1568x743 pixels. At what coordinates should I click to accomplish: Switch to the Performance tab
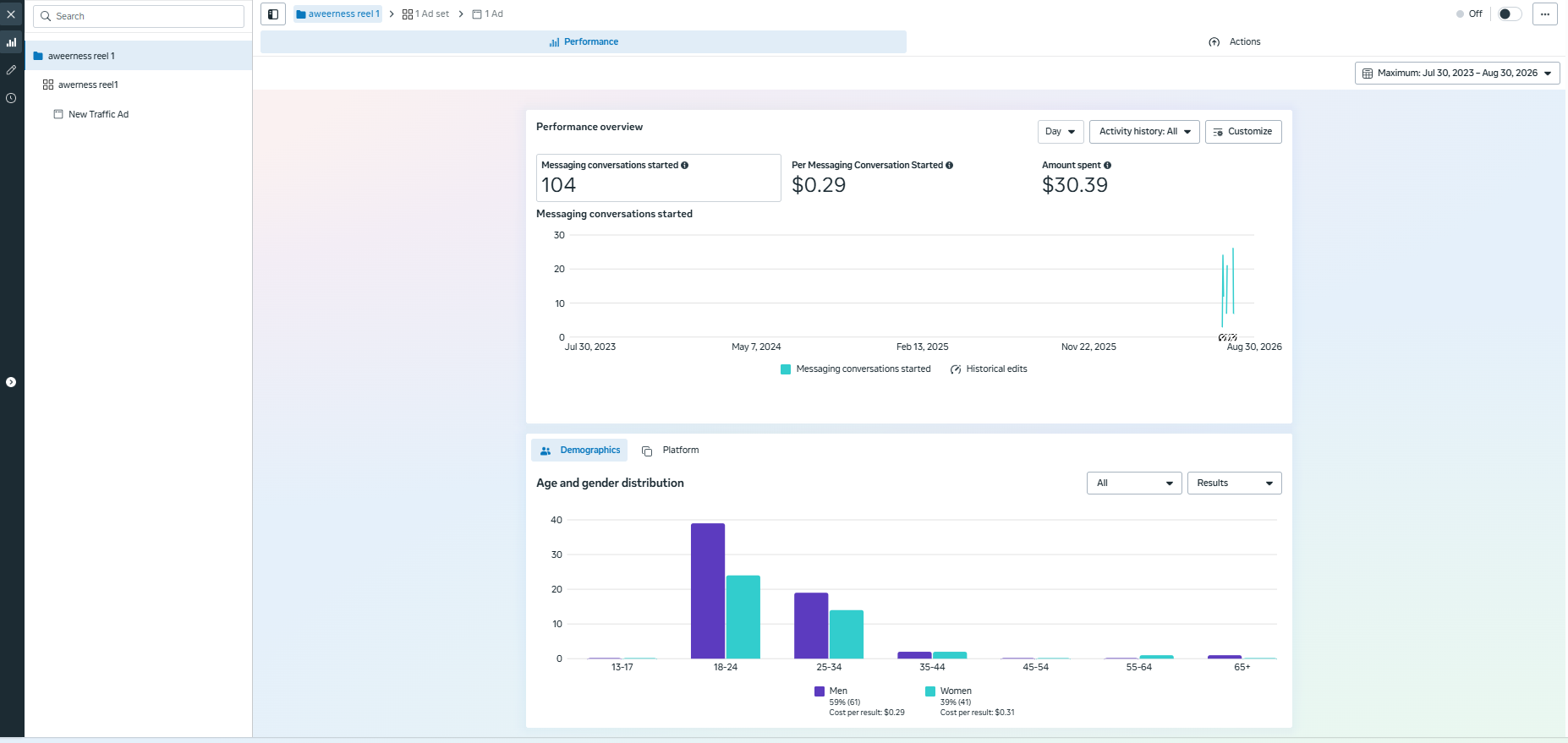[x=584, y=42]
